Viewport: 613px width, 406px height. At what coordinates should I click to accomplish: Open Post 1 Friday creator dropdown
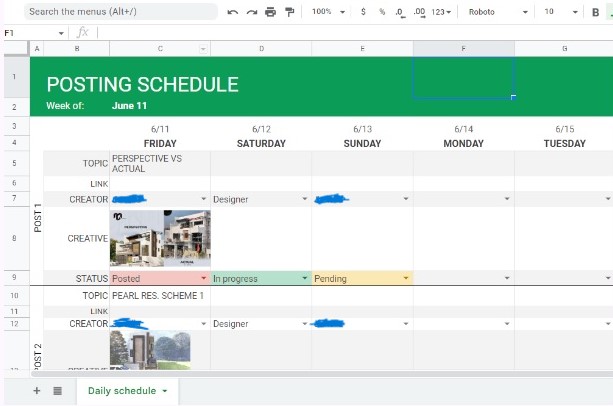tap(203, 199)
